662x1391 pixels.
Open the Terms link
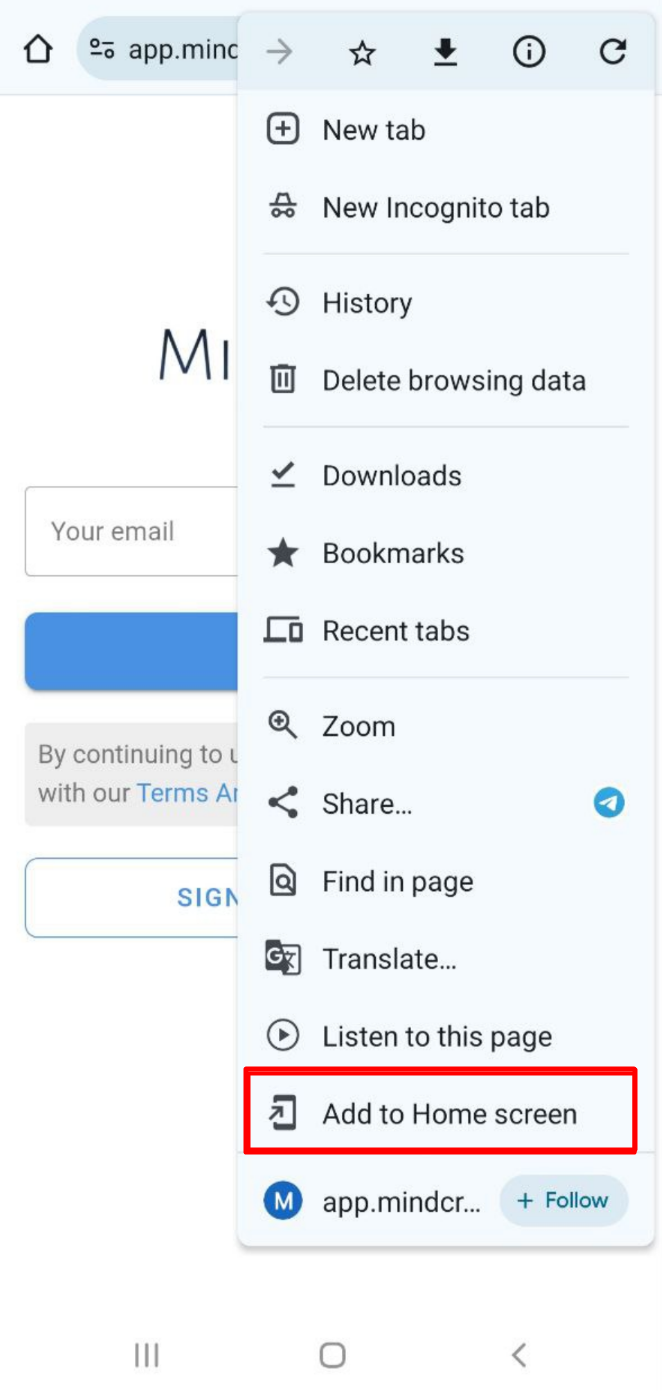[187, 793]
